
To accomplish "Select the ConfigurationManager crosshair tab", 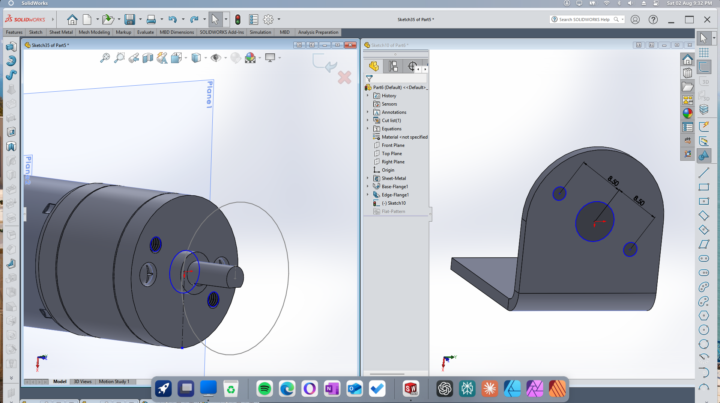I will coord(412,66).
